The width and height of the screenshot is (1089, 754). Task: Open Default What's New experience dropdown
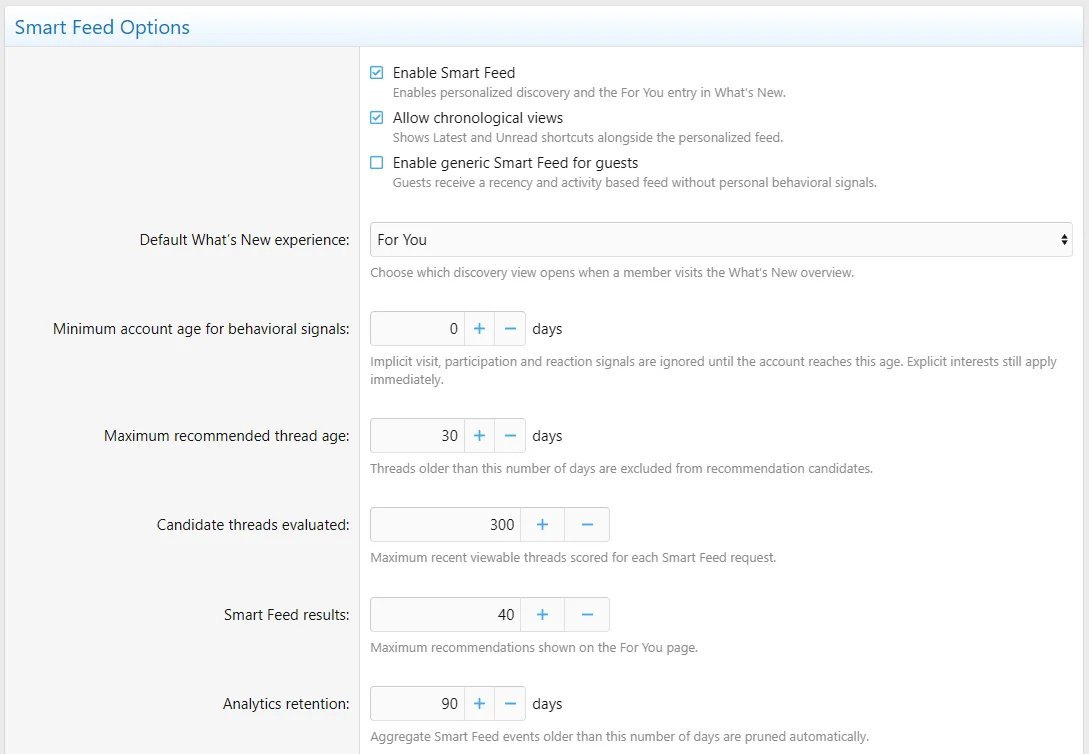click(x=721, y=240)
